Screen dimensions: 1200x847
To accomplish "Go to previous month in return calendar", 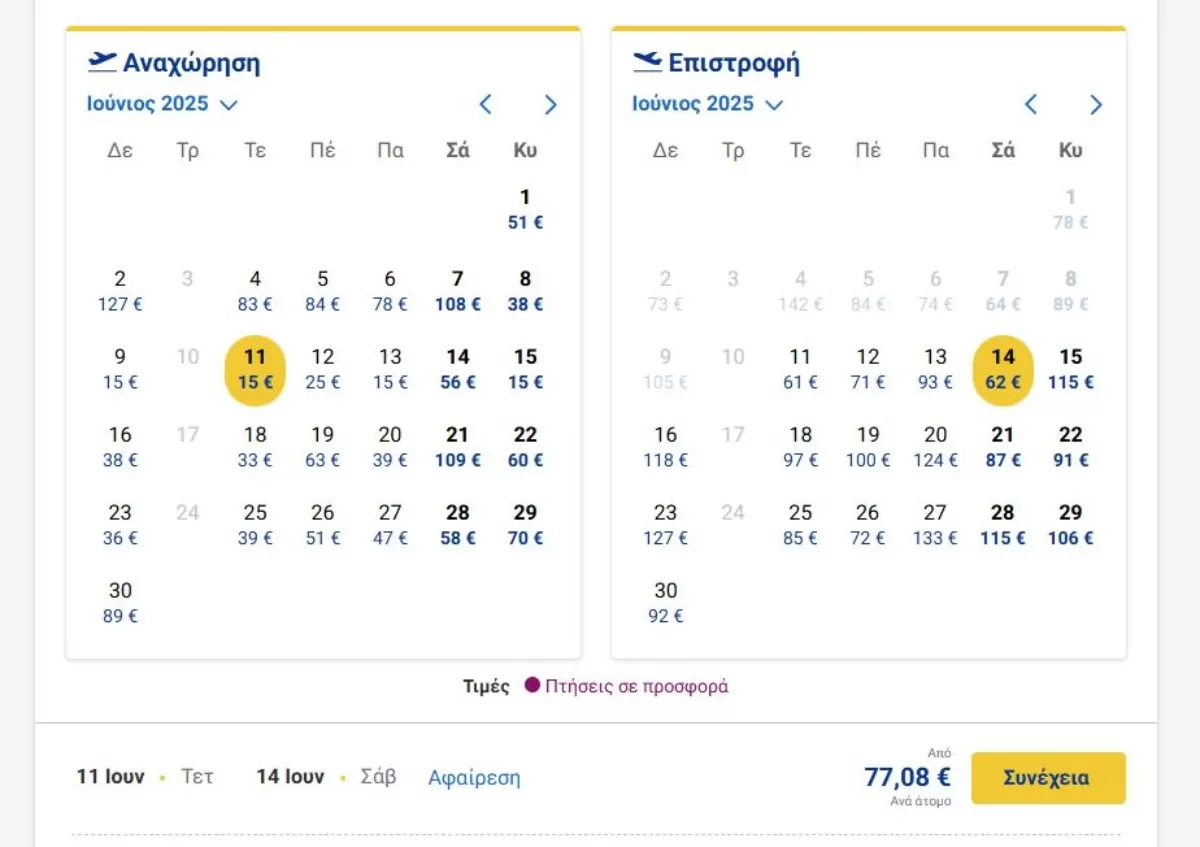I will tap(1031, 104).
